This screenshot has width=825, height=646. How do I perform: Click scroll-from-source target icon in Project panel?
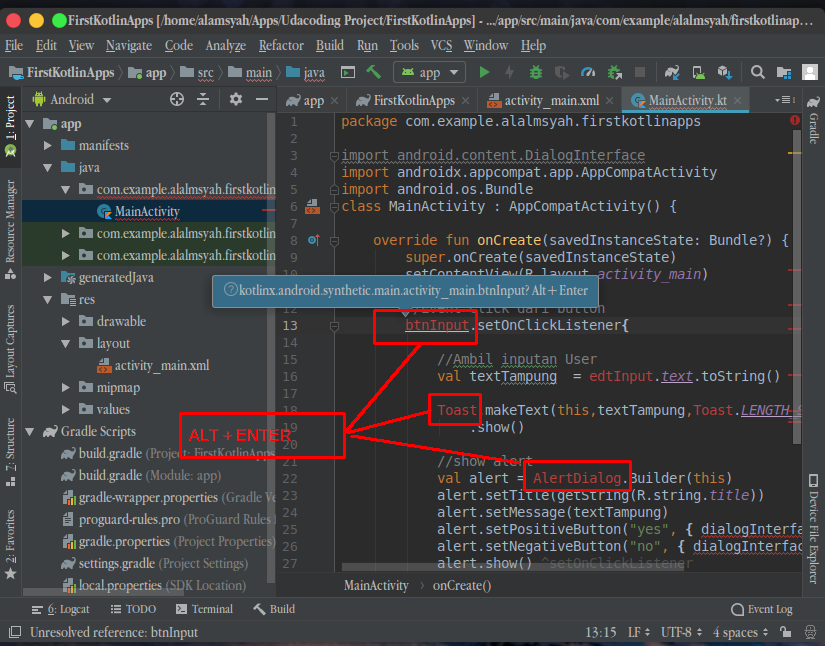click(x=177, y=99)
